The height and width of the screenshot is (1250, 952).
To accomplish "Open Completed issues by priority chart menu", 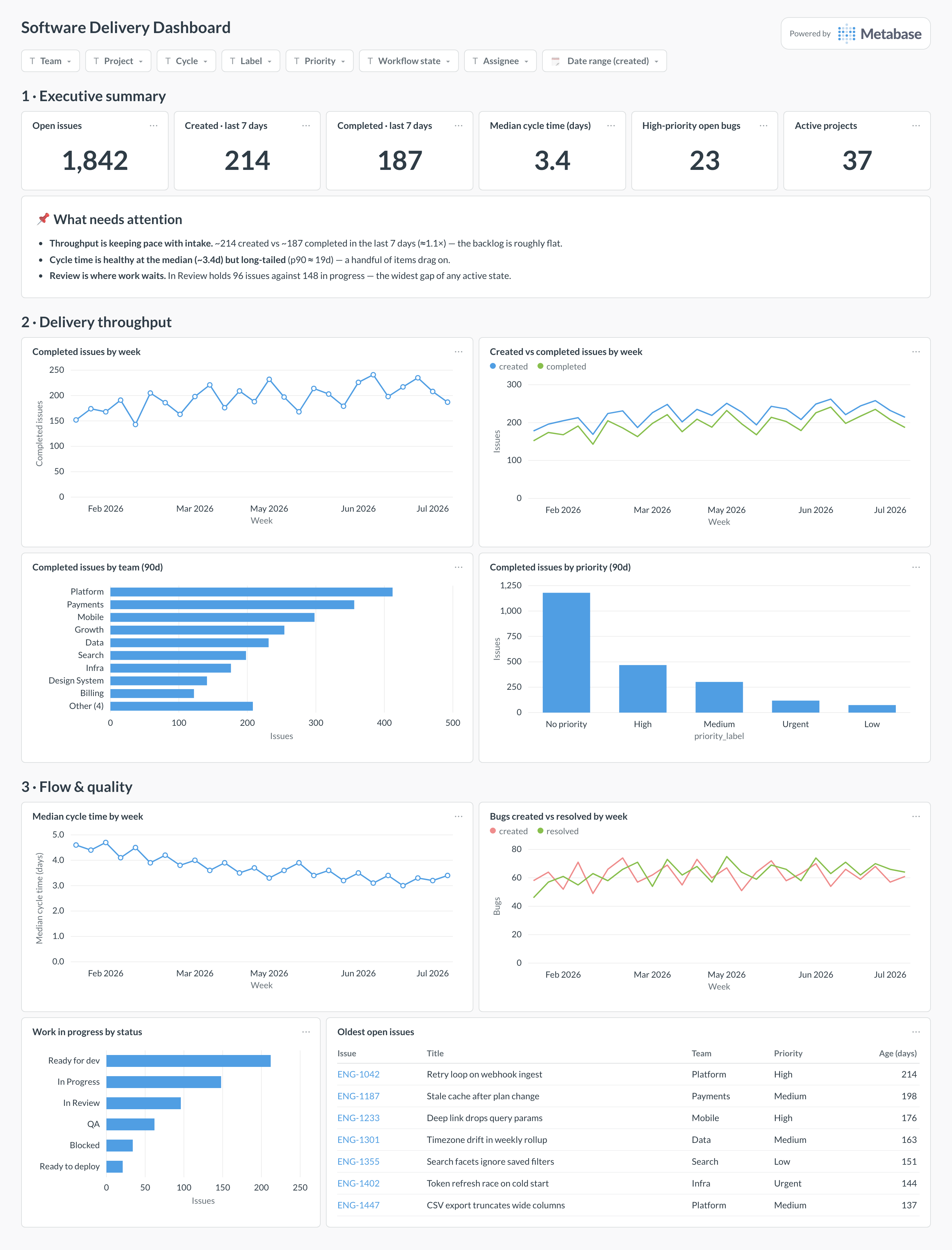I will pyautogui.click(x=916, y=567).
